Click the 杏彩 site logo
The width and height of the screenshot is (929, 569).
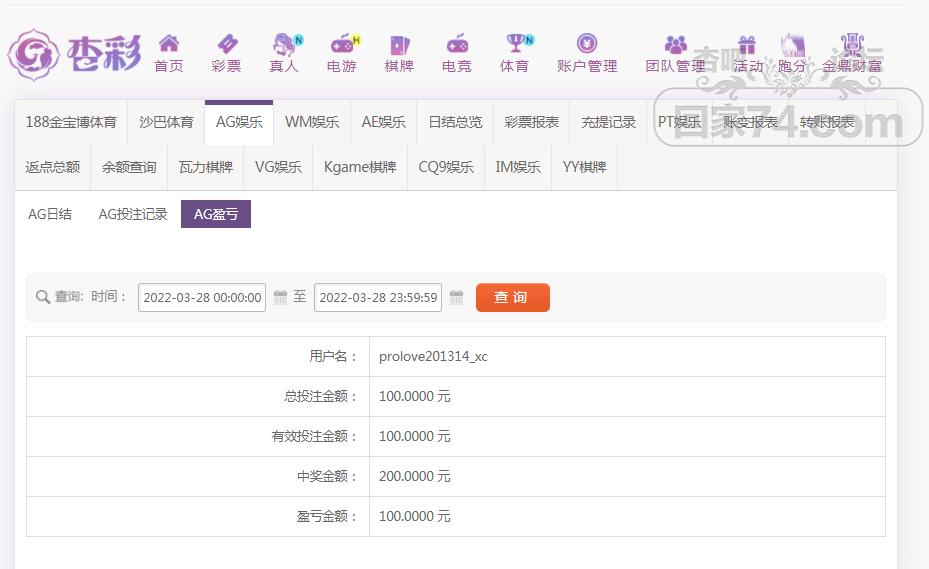(75, 52)
